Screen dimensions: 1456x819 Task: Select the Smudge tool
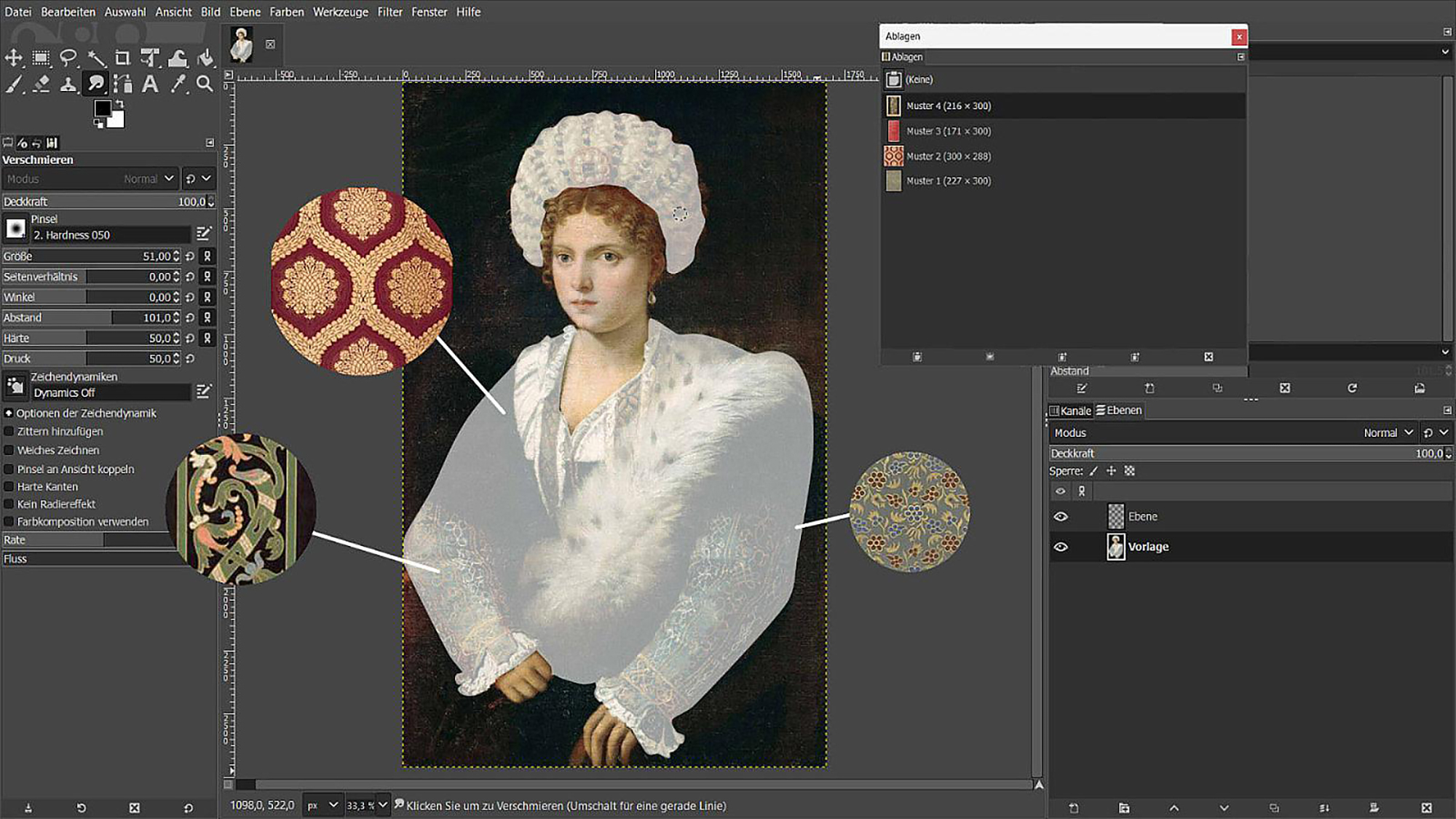[96, 84]
